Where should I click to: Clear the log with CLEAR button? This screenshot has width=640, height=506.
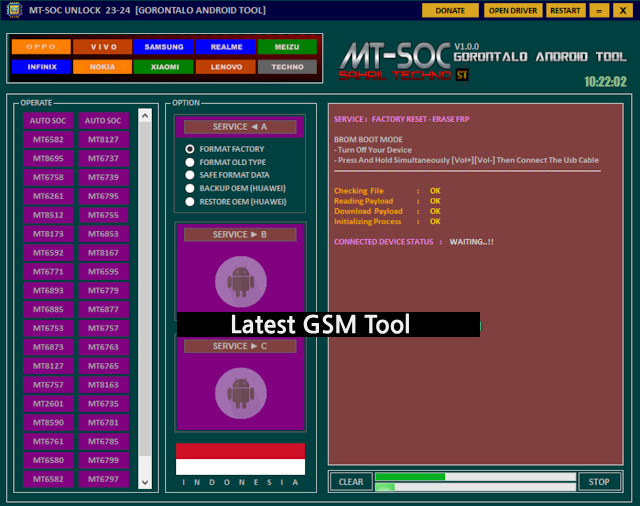pos(351,482)
